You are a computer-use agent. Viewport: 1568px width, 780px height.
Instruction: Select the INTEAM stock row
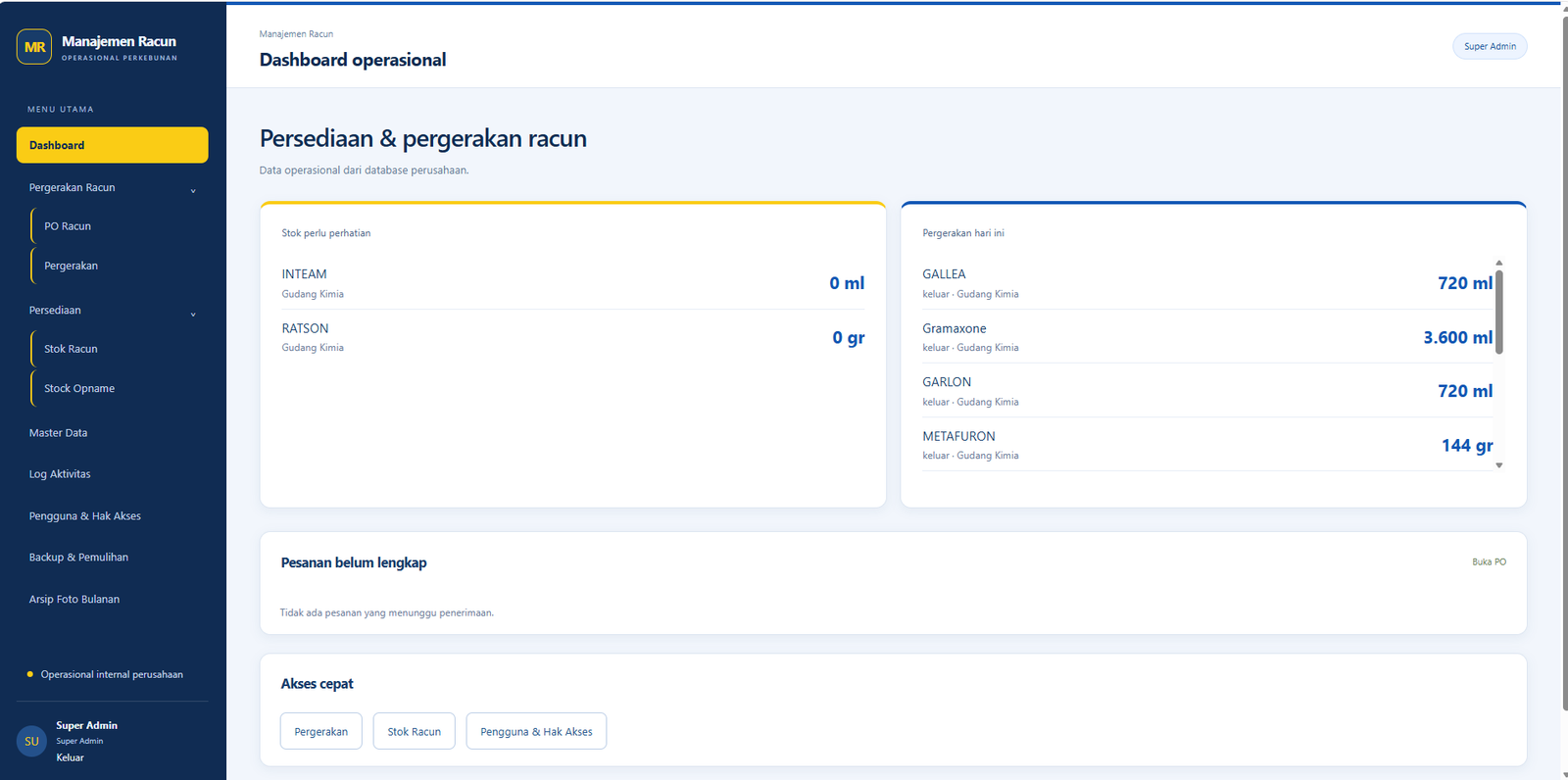[573, 283]
